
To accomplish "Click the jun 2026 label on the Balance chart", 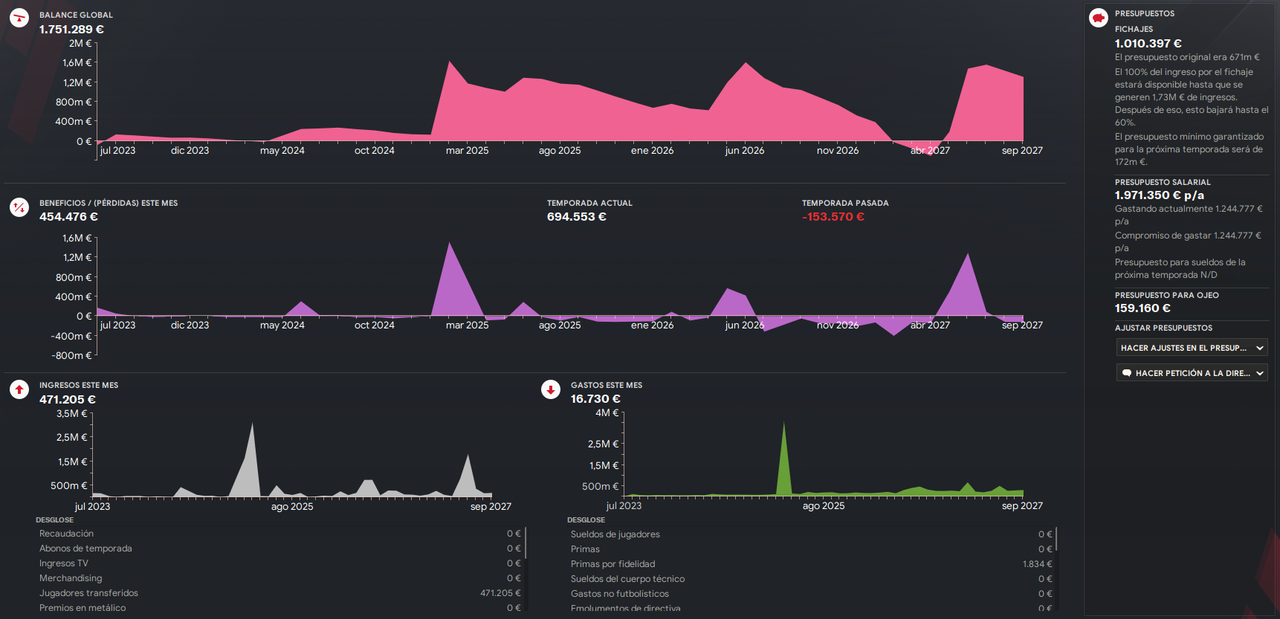I will (745, 151).
